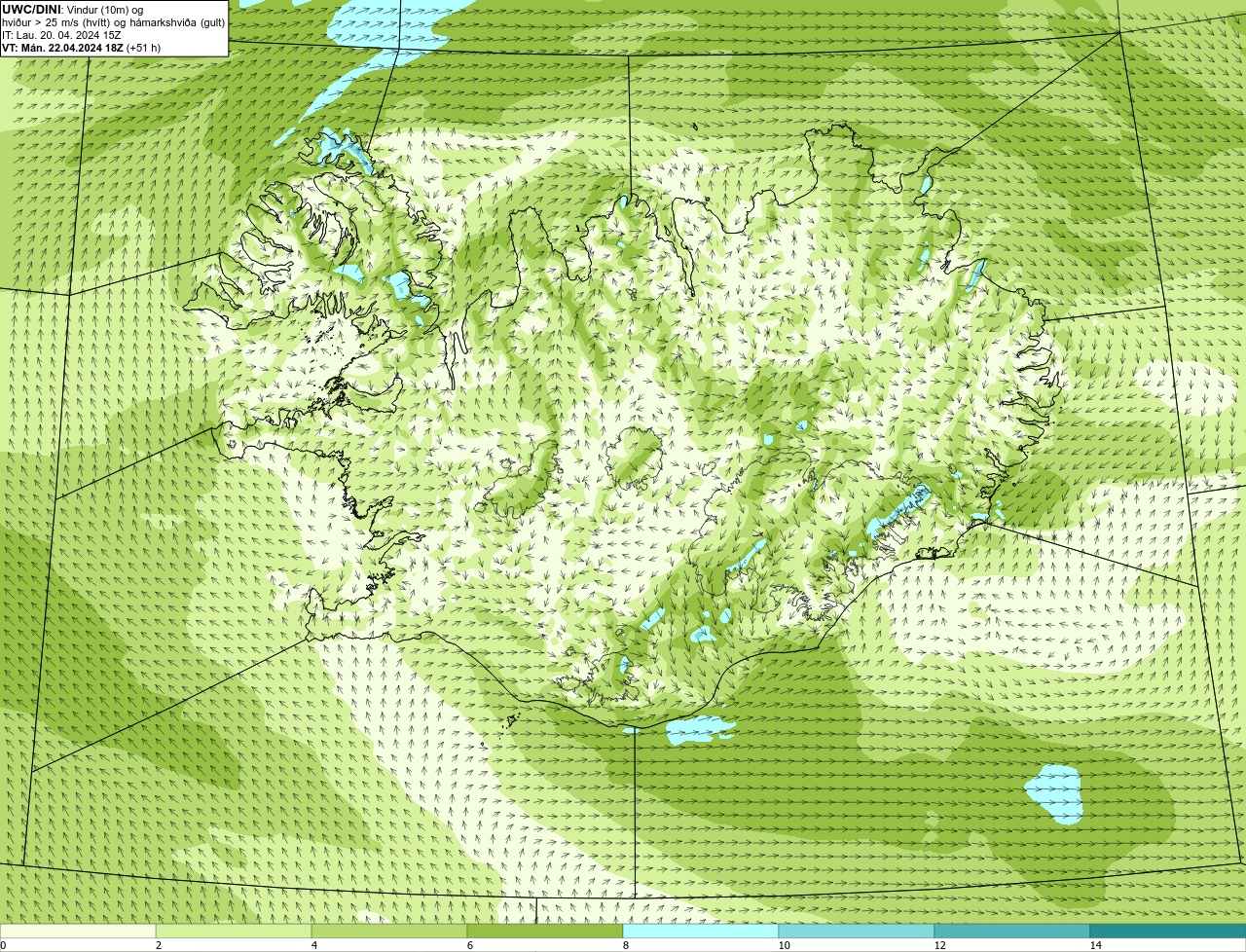The width and height of the screenshot is (1246, 952).
Task: Click the 12–14 m/s teal legend swatch
Action: click(x=1012, y=931)
